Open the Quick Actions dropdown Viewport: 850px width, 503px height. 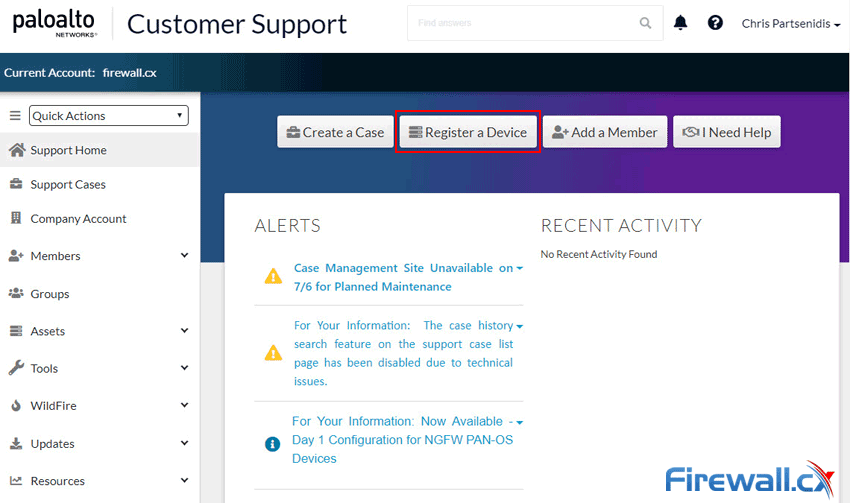tap(108, 115)
